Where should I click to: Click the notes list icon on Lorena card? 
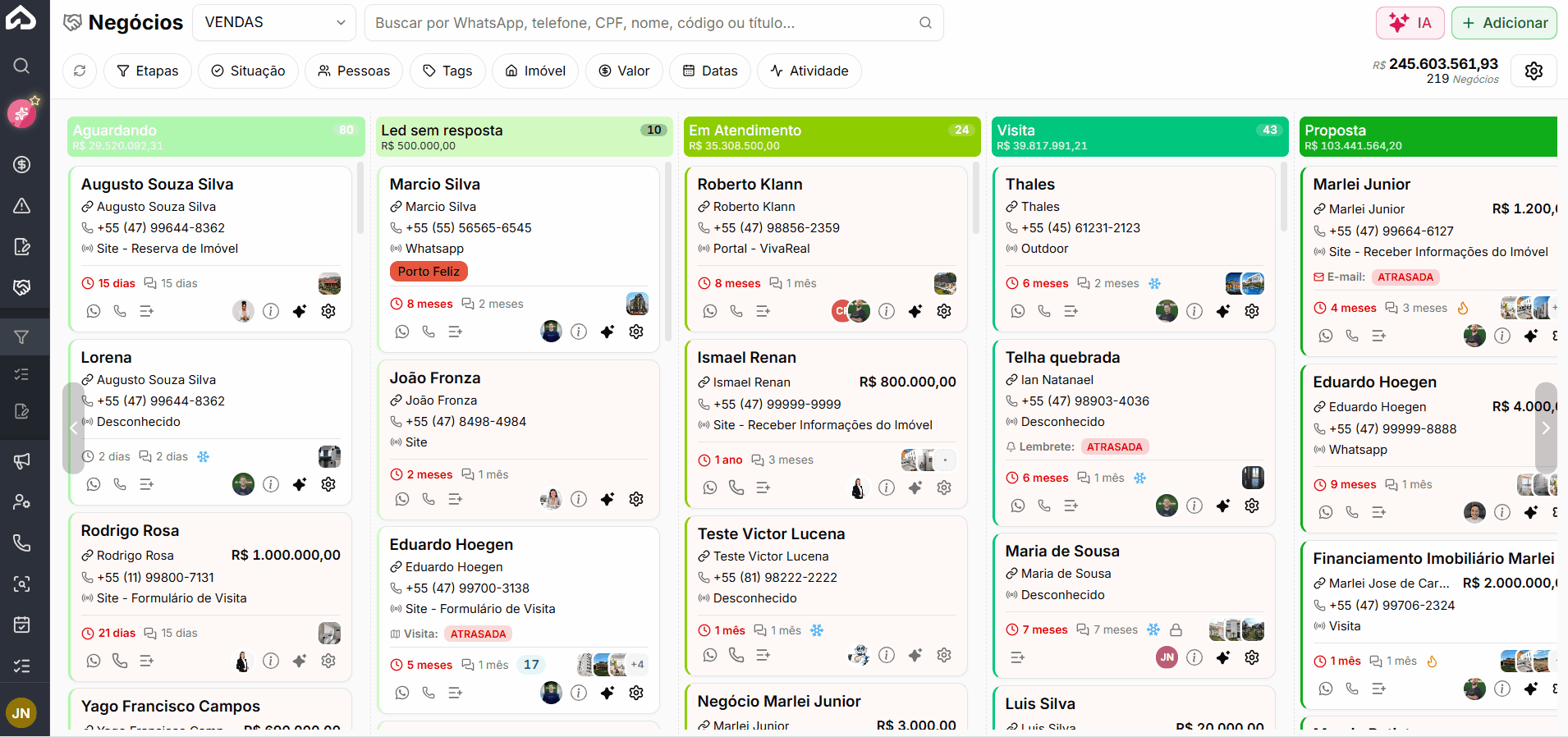click(x=147, y=484)
